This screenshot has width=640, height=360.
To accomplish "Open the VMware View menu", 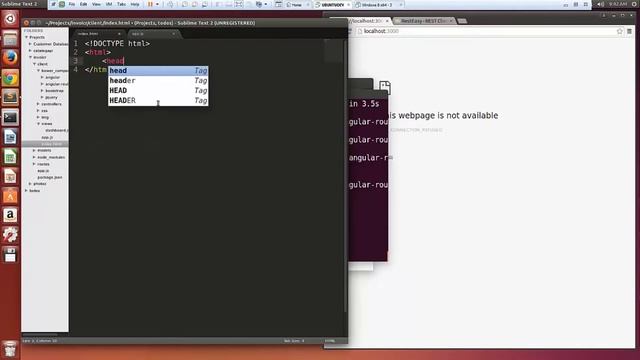I will pyautogui.click(x=96, y=4).
